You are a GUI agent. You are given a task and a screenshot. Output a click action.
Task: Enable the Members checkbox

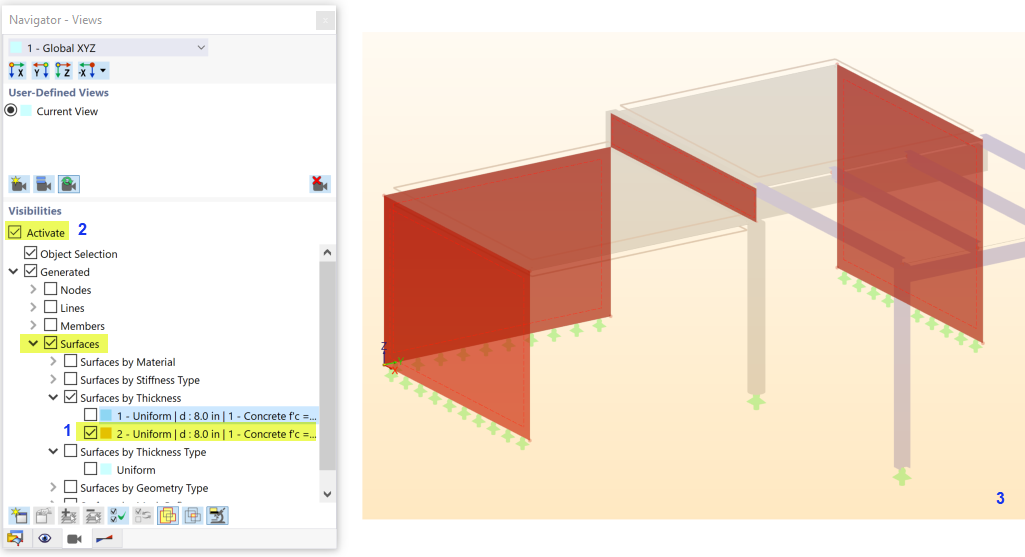pos(51,325)
